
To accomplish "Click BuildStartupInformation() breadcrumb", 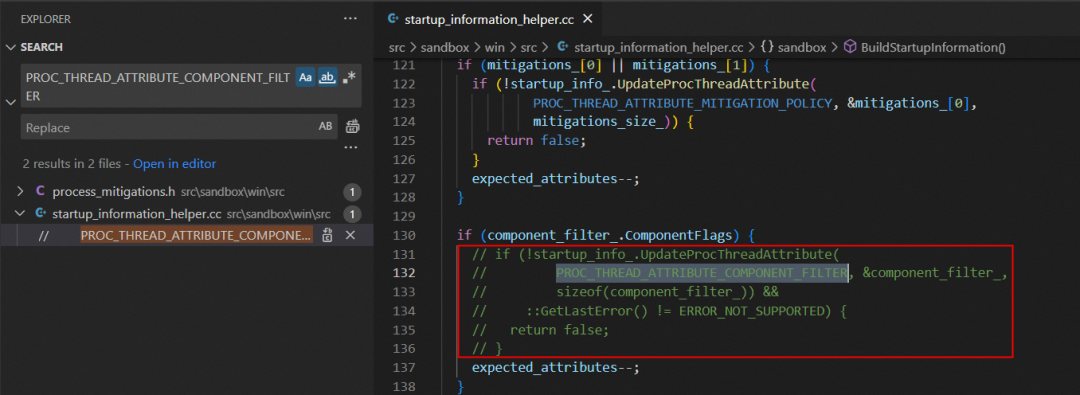I will point(933,48).
